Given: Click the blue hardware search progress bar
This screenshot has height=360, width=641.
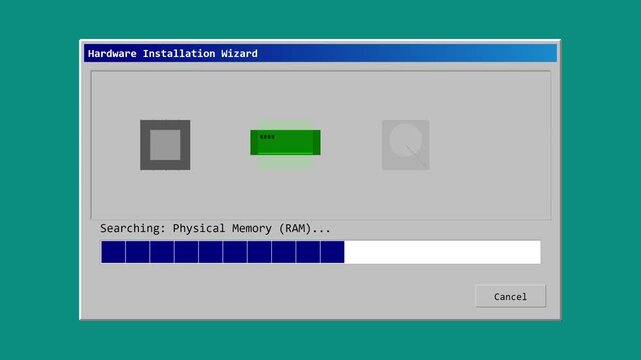Looking at the screenshot, I should pos(320,252).
